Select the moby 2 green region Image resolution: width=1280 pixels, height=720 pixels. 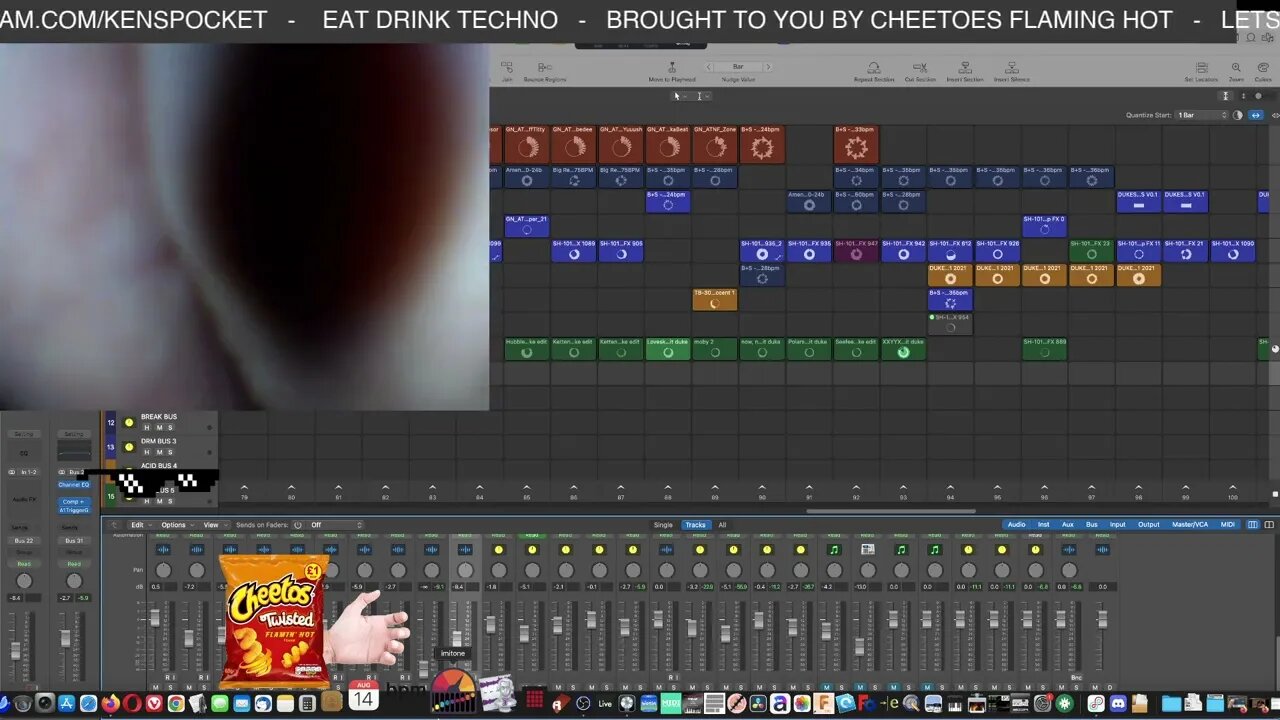[714, 348]
